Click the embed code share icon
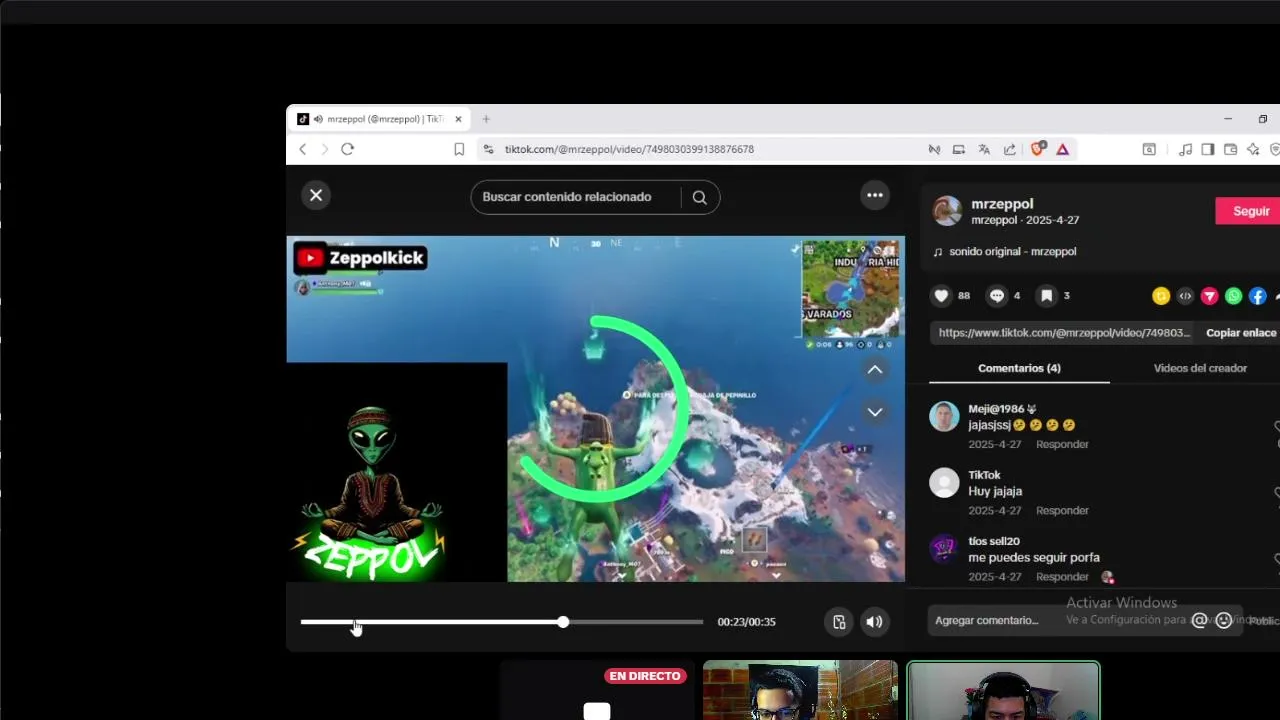This screenshot has height=720, width=1280. coord(1185,296)
